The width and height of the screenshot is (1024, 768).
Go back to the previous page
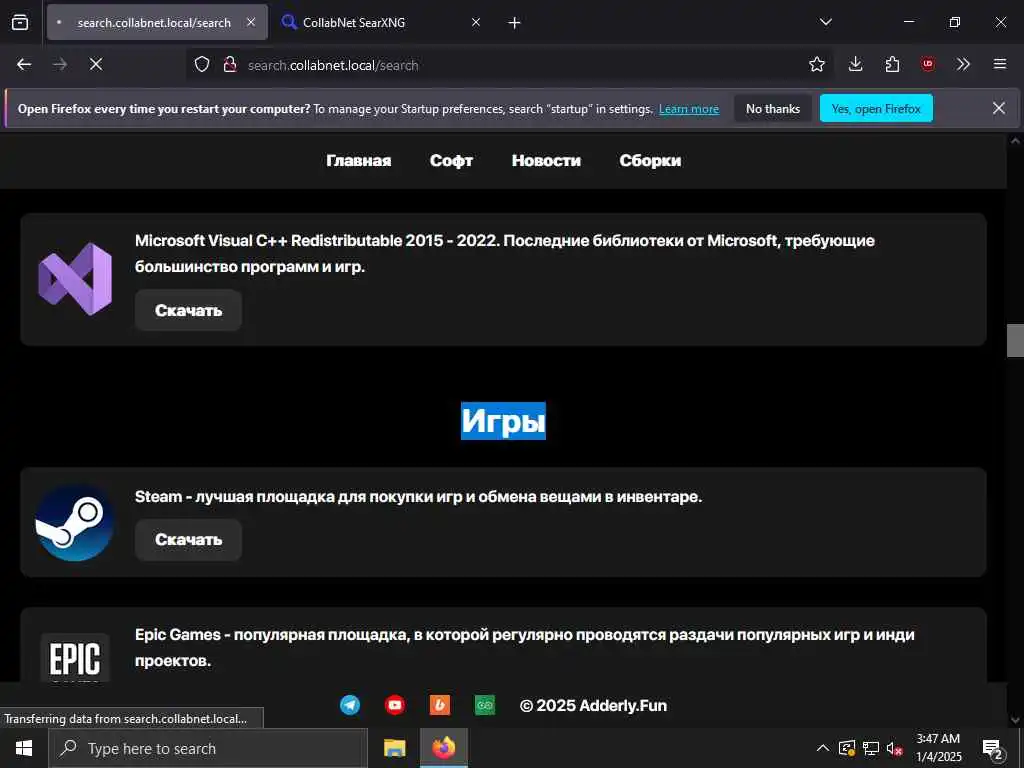[x=24, y=64]
